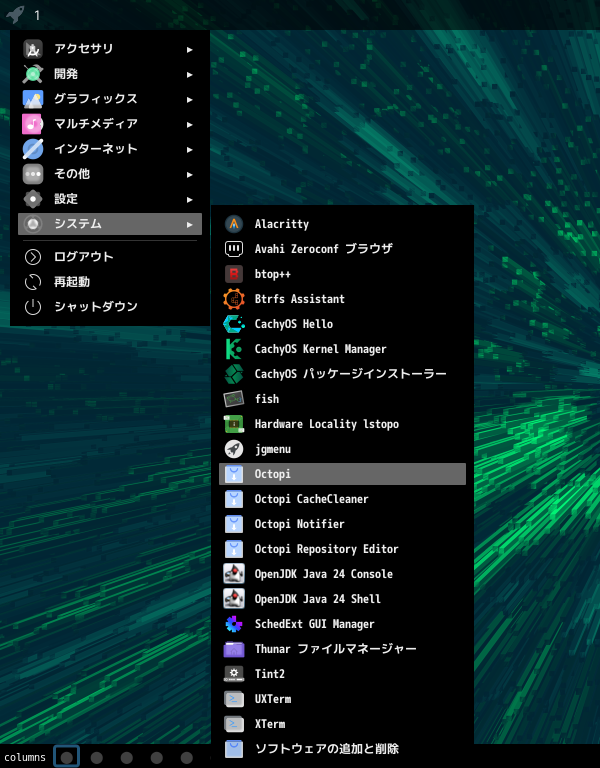Click the red btop++ icon
This screenshot has width=600, height=768.
(x=234, y=274)
